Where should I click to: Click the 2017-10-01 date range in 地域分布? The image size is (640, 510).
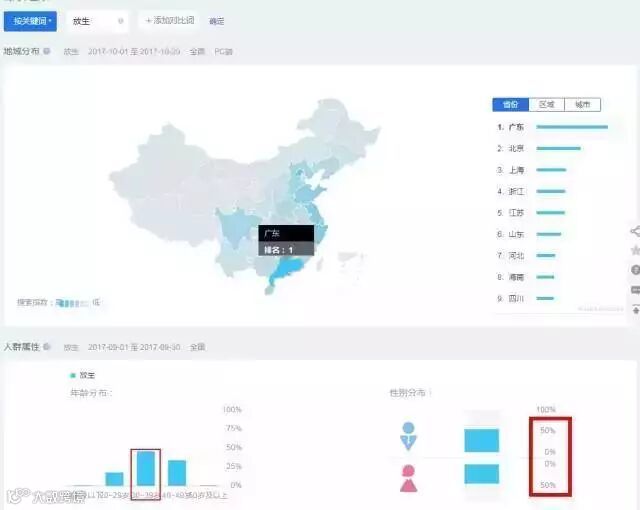point(134,51)
